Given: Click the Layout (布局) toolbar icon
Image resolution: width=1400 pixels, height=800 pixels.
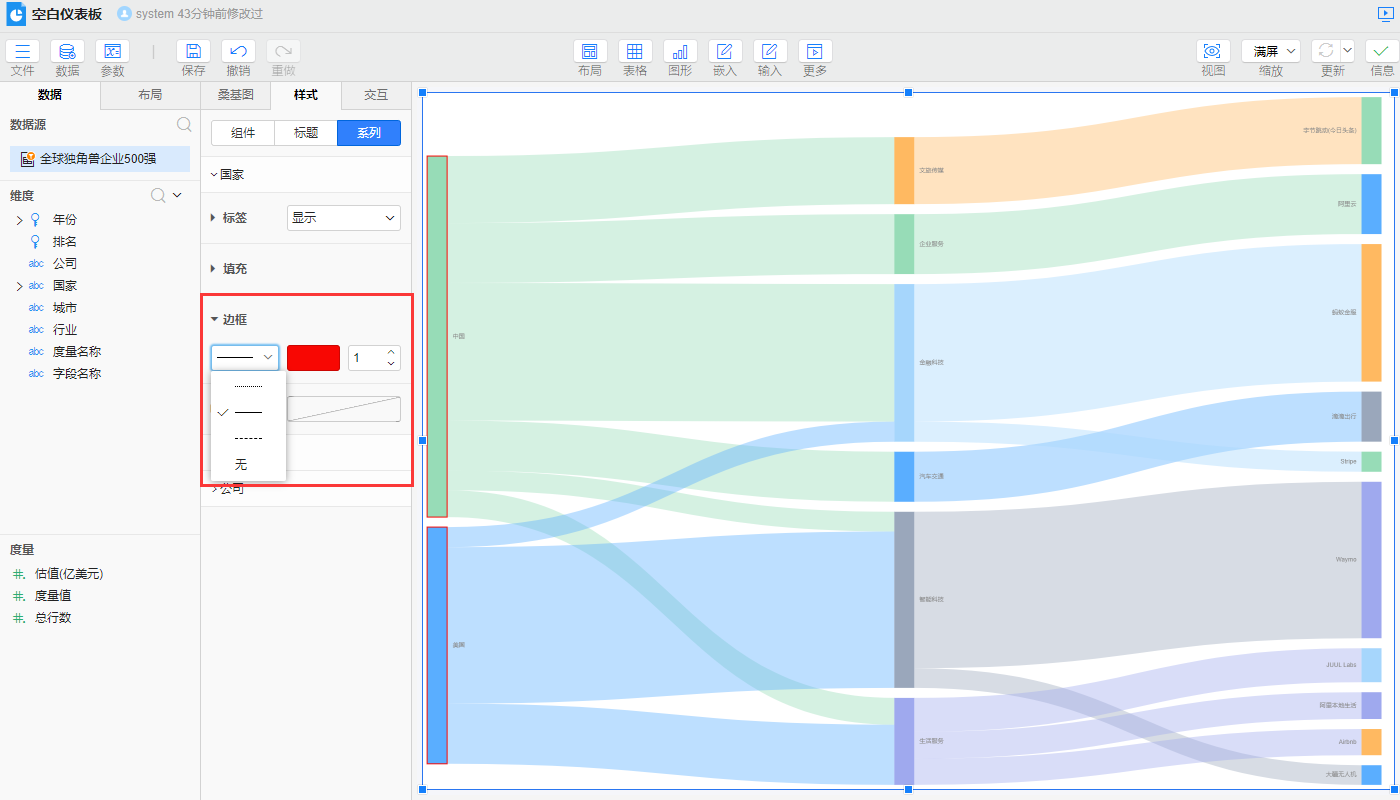Looking at the screenshot, I should tap(590, 52).
